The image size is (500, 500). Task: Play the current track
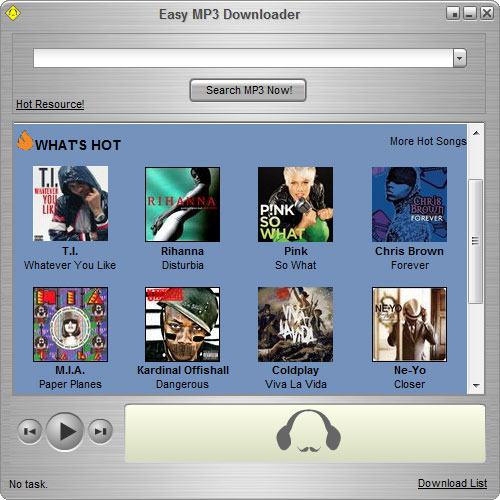click(x=65, y=431)
